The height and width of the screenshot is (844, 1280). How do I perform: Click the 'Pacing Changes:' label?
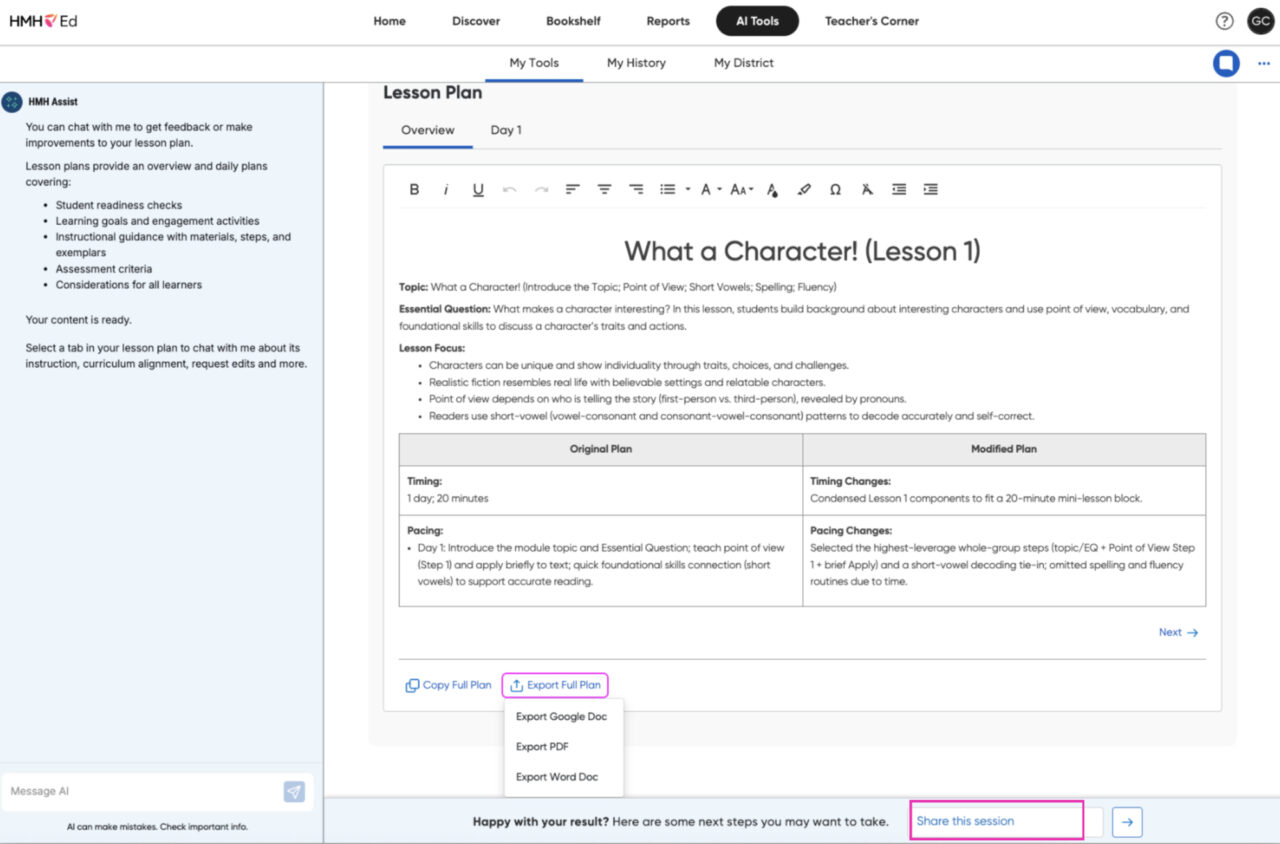[851, 531]
